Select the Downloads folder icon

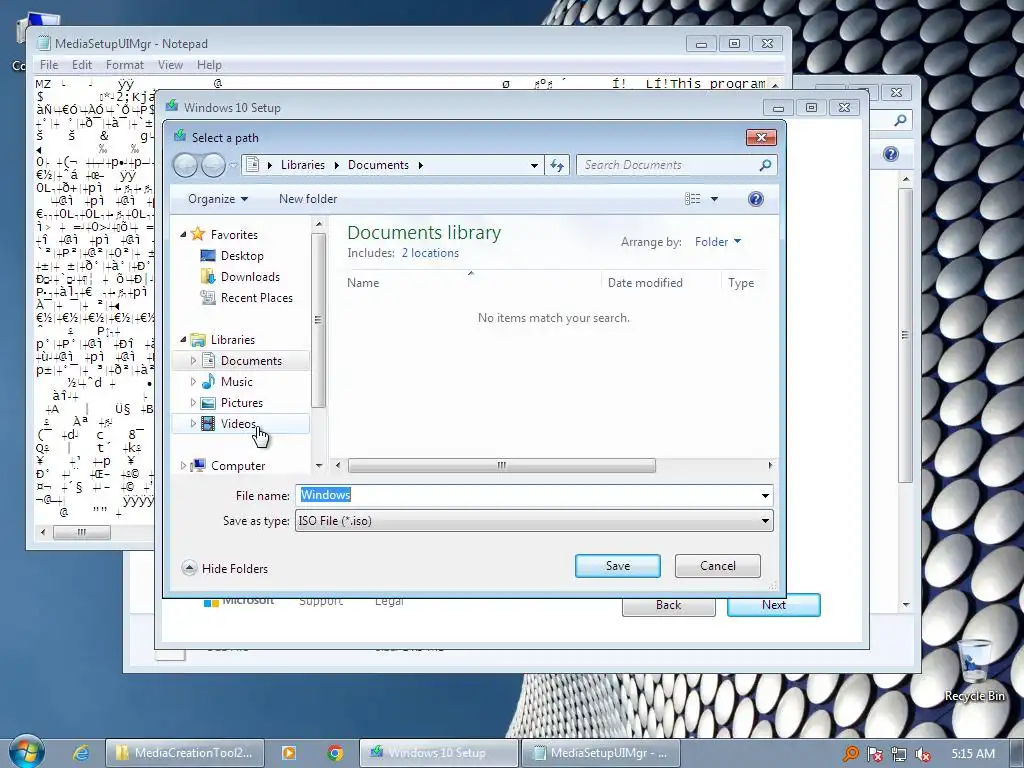pyautogui.click(x=208, y=276)
